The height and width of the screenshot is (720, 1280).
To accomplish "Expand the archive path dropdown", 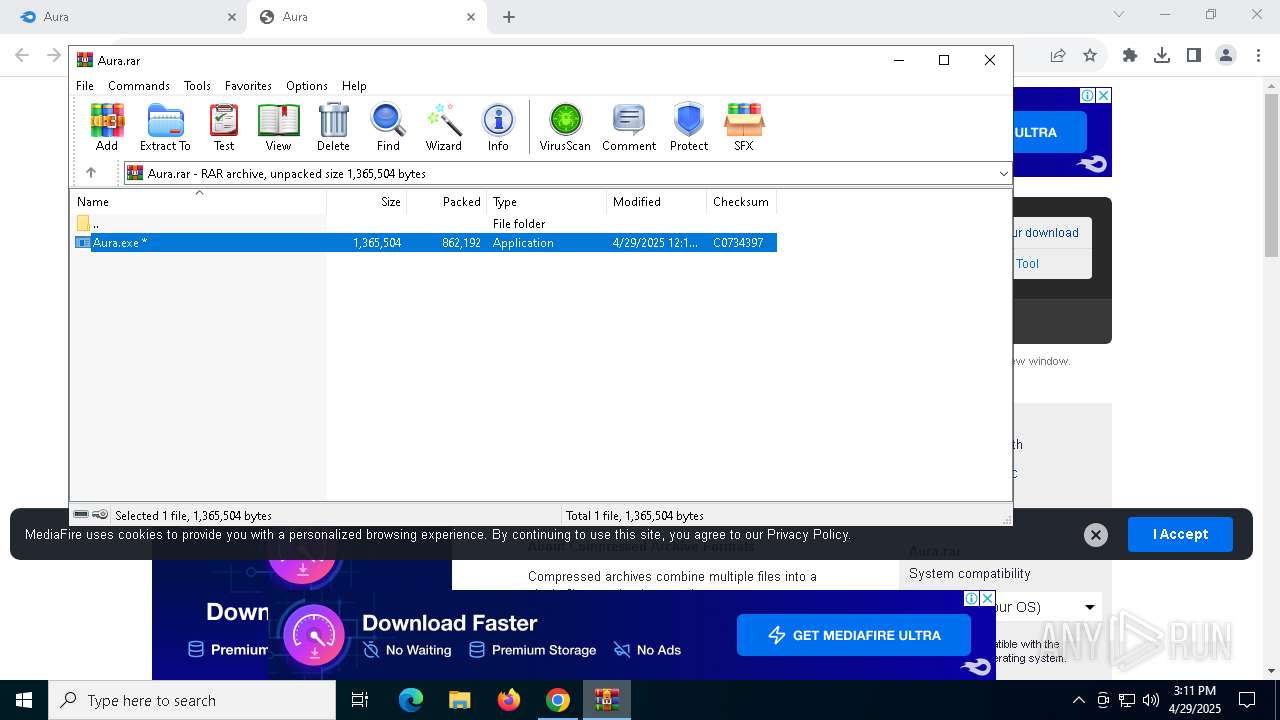I will tap(1003, 174).
